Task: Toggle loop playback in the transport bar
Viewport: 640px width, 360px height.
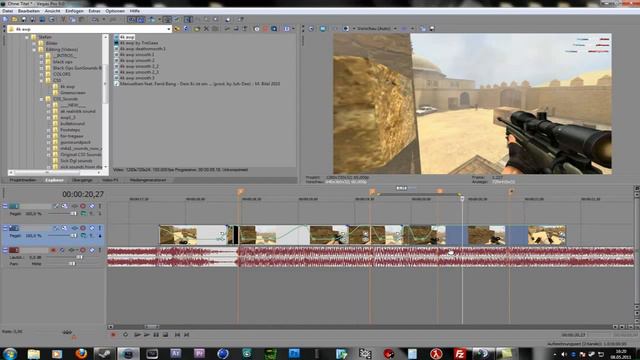Action: click(125, 335)
